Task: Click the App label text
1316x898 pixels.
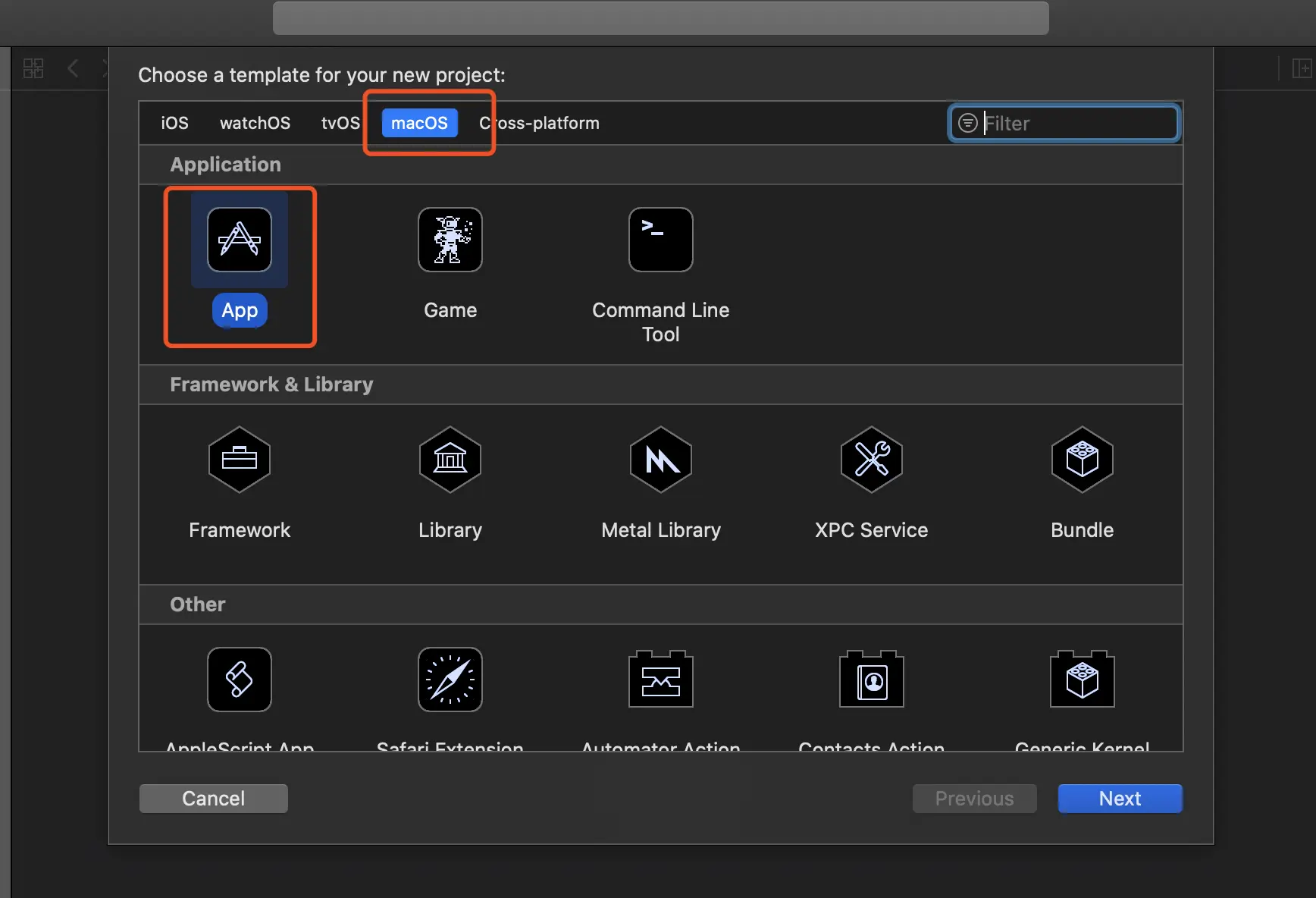Action: (x=240, y=310)
